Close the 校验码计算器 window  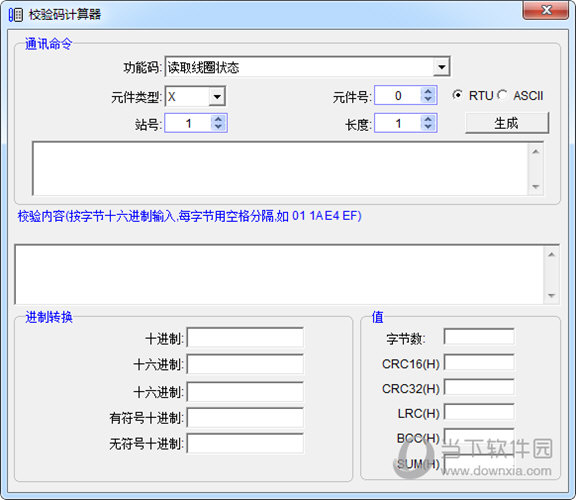546,10
